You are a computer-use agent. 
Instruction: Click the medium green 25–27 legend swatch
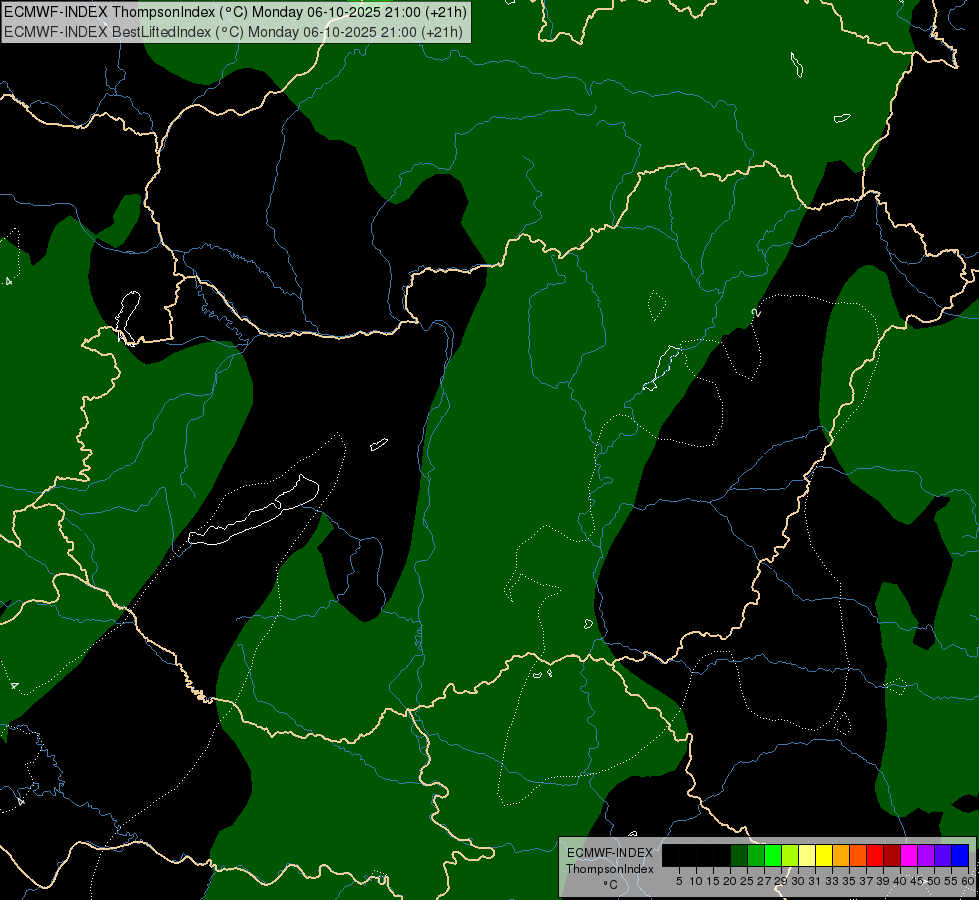(x=756, y=855)
